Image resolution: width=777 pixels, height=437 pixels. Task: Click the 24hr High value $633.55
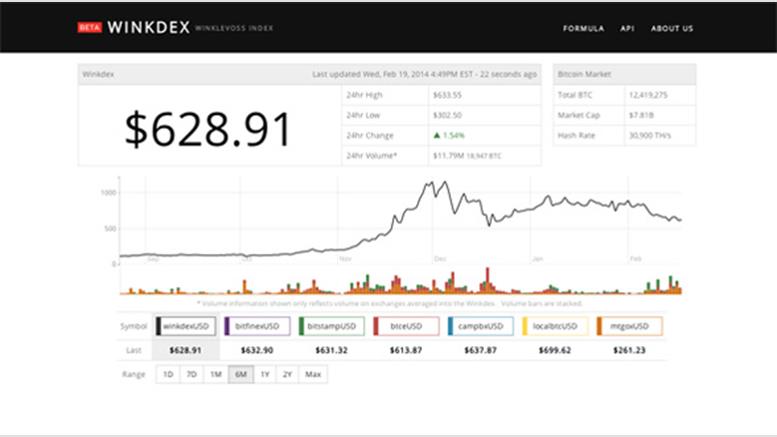(x=447, y=95)
